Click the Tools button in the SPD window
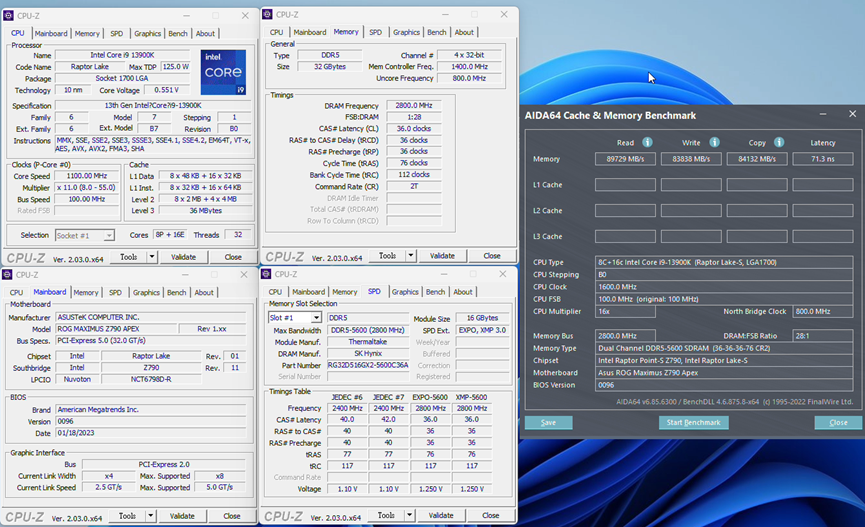865x527 pixels. [386, 515]
